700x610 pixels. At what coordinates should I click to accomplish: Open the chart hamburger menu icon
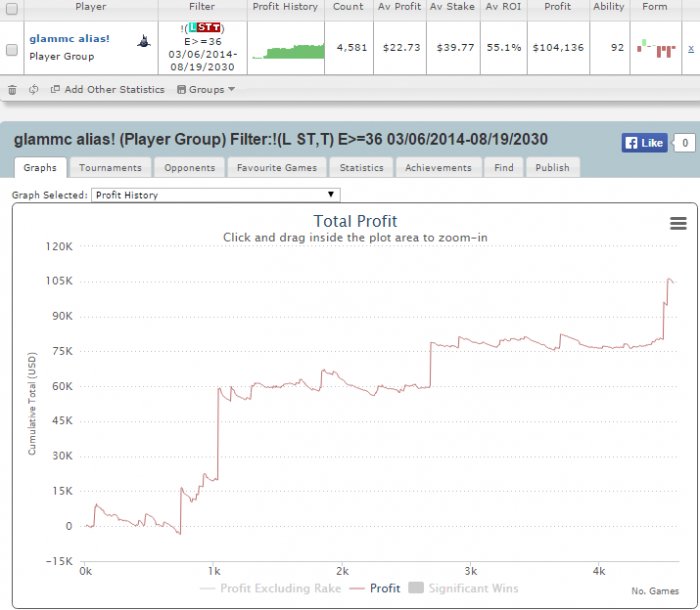(x=678, y=223)
